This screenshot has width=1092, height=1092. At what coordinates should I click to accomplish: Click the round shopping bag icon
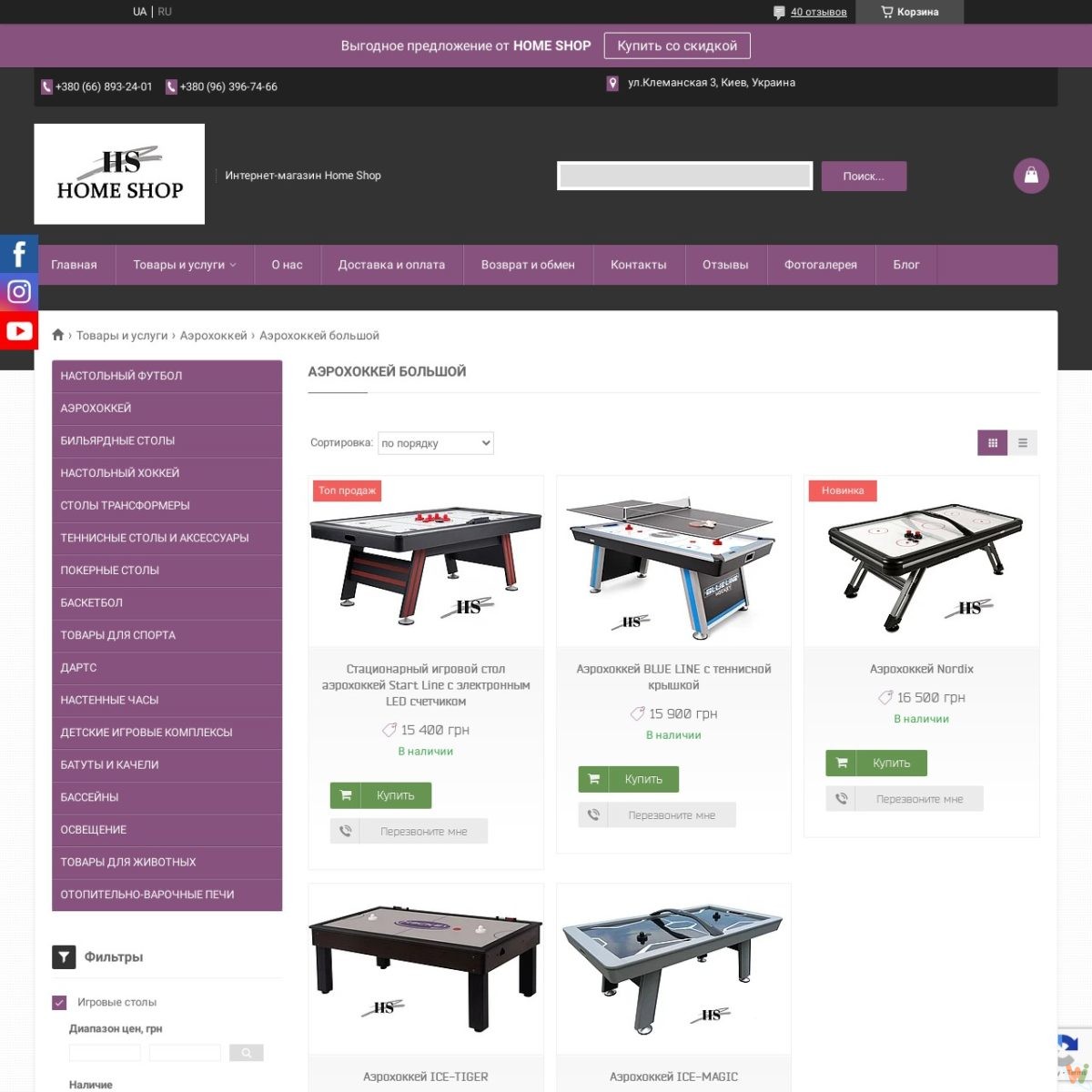(x=1031, y=176)
